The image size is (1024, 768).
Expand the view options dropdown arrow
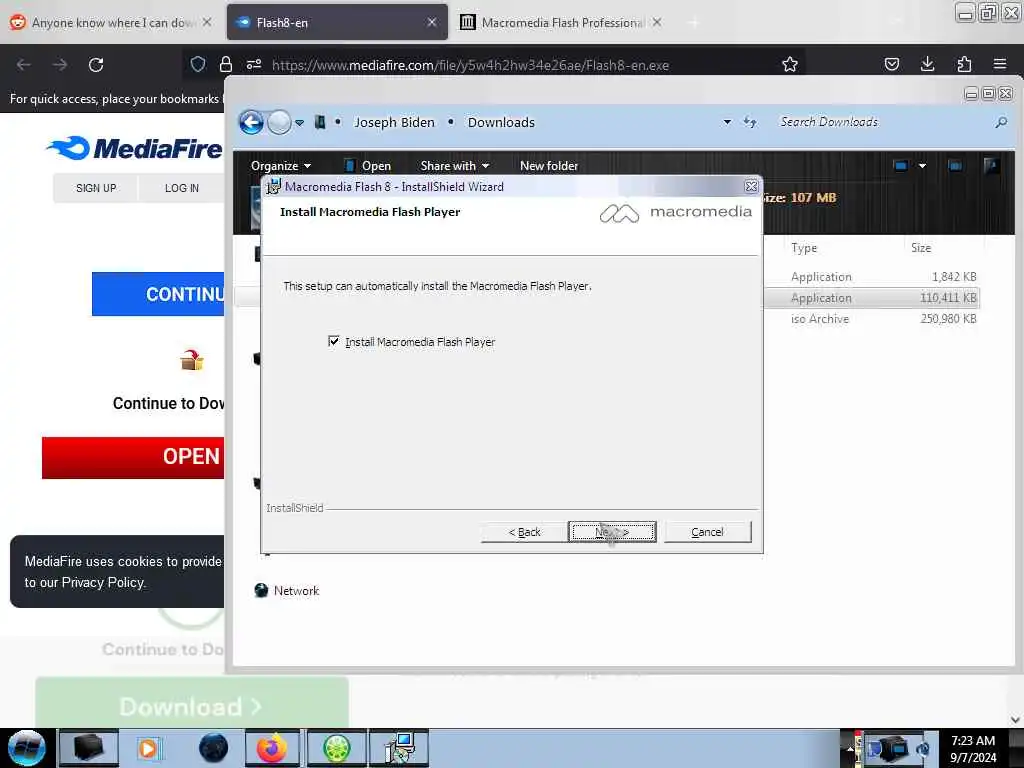click(x=922, y=166)
